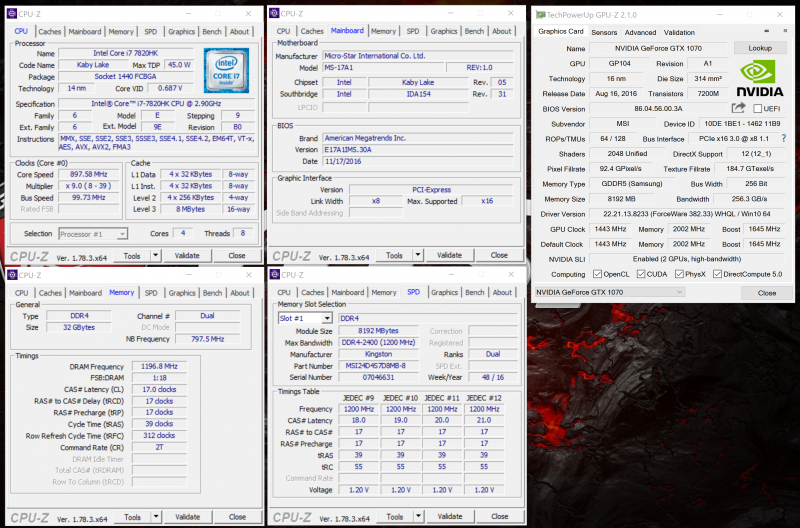Click the GPU-Z BIOS Version value 86.04.56.00.3A
Image resolution: width=800 pixels, height=528 pixels.
[658, 109]
